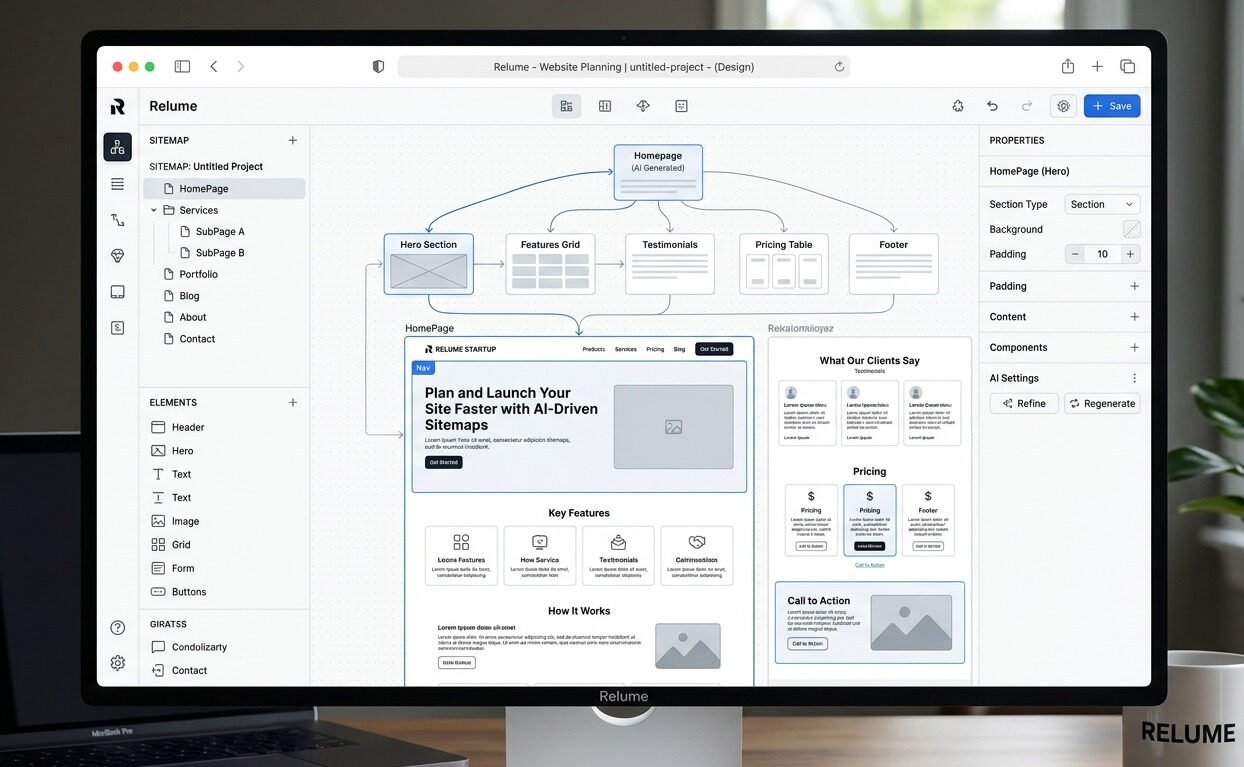Select the Condolizarty item
This screenshot has width=1244, height=767.
(x=189, y=647)
